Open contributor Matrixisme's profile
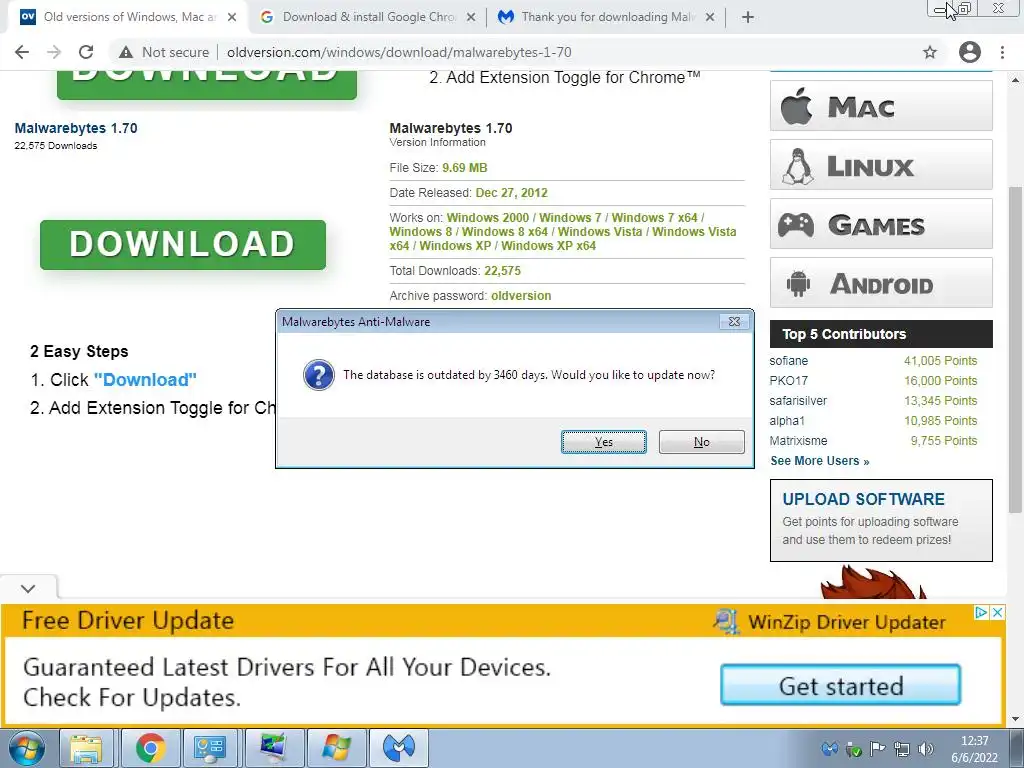1024x768 pixels. [798, 441]
